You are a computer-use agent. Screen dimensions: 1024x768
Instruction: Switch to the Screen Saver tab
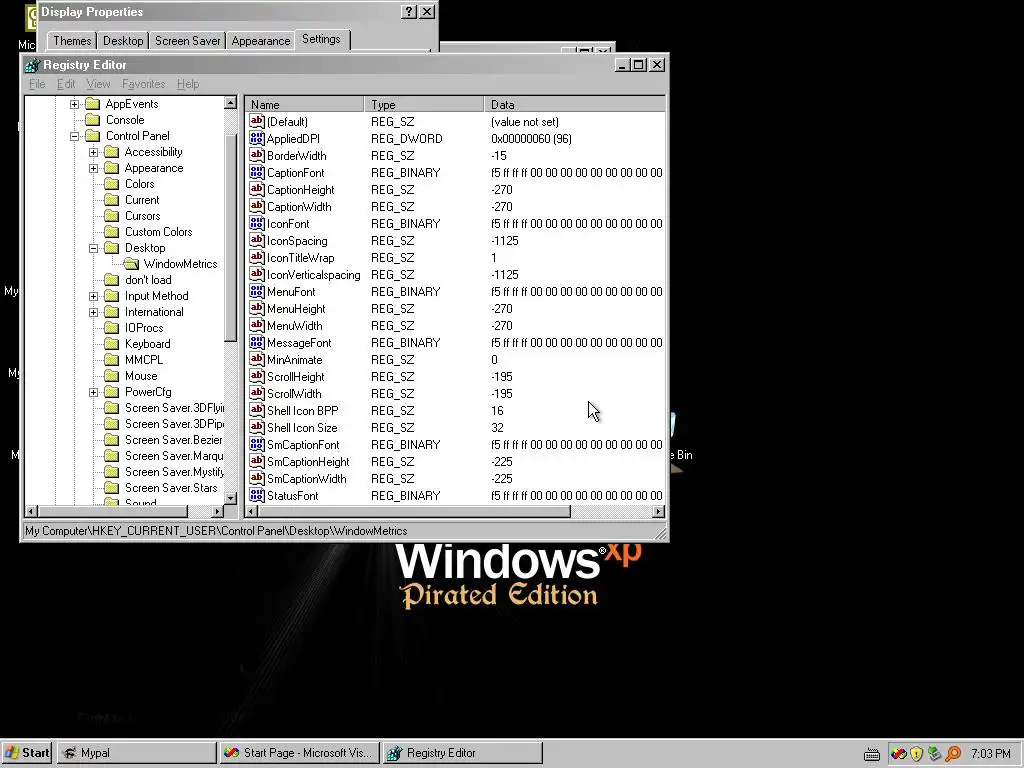pyautogui.click(x=187, y=41)
